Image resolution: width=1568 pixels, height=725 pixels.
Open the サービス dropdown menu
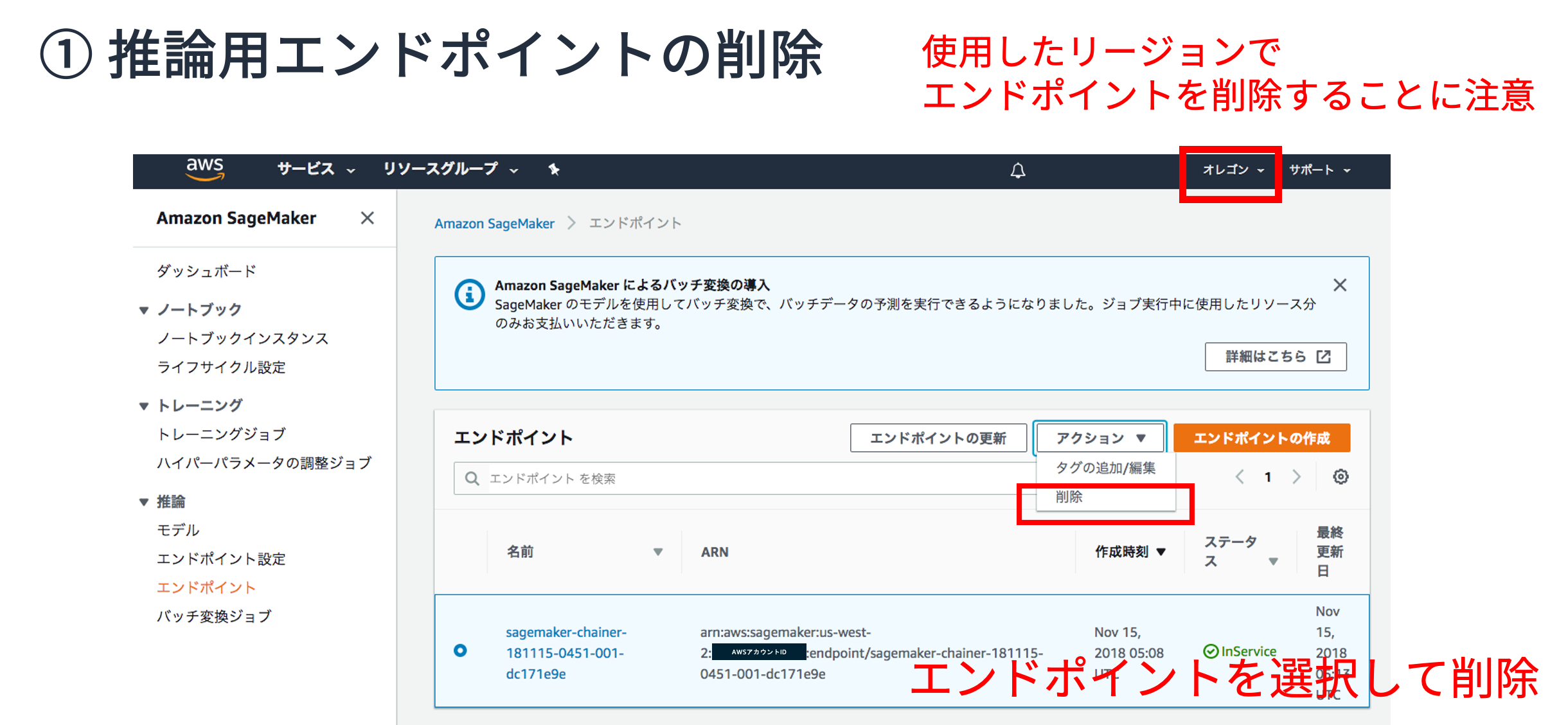(x=316, y=170)
